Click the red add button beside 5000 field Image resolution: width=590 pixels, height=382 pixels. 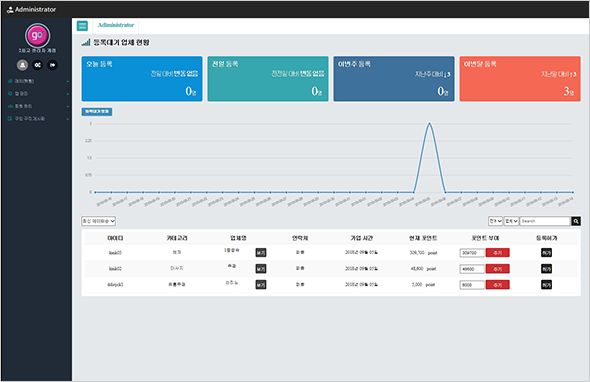point(497,285)
